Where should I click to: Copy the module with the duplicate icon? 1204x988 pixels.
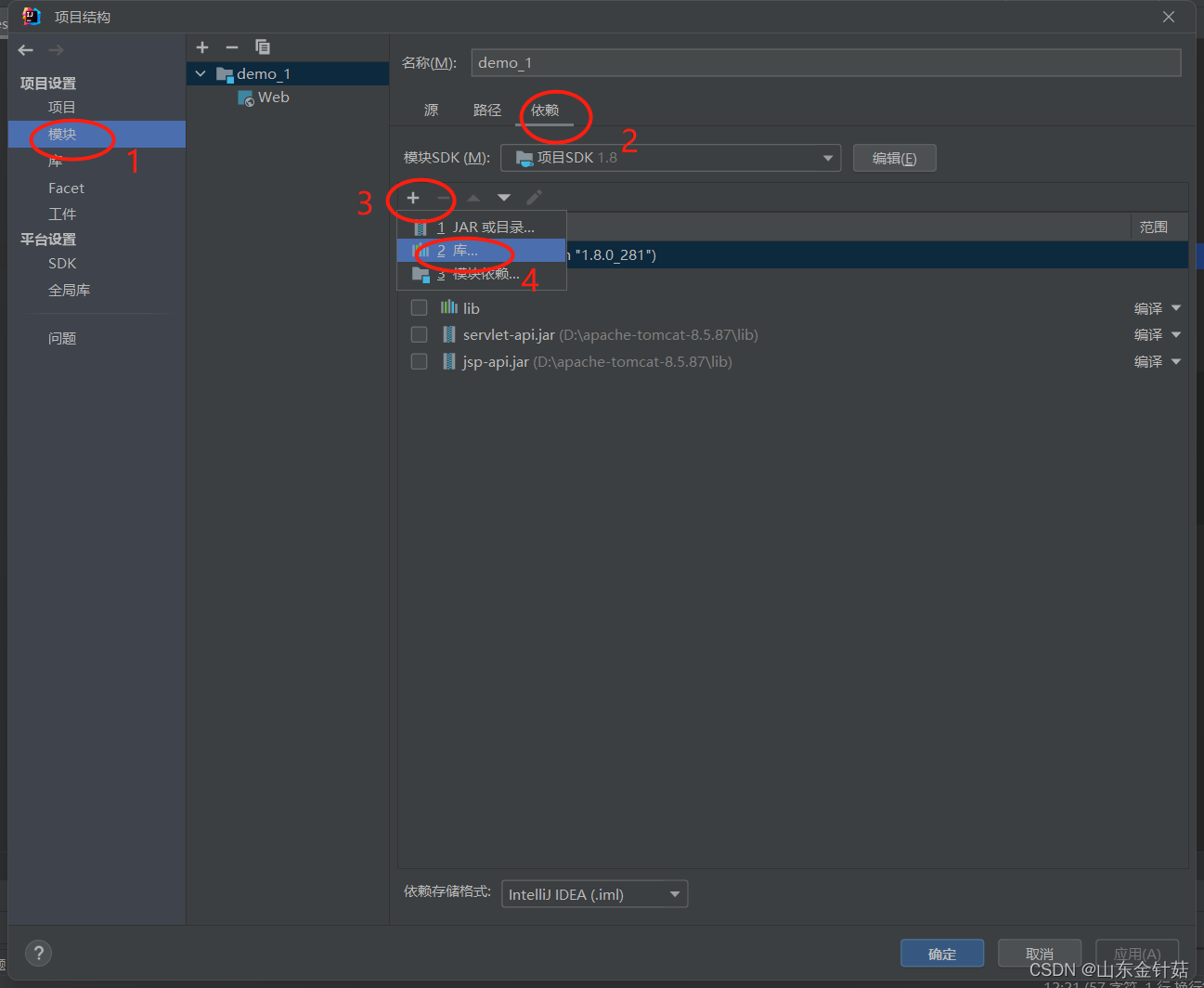(x=263, y=47)
